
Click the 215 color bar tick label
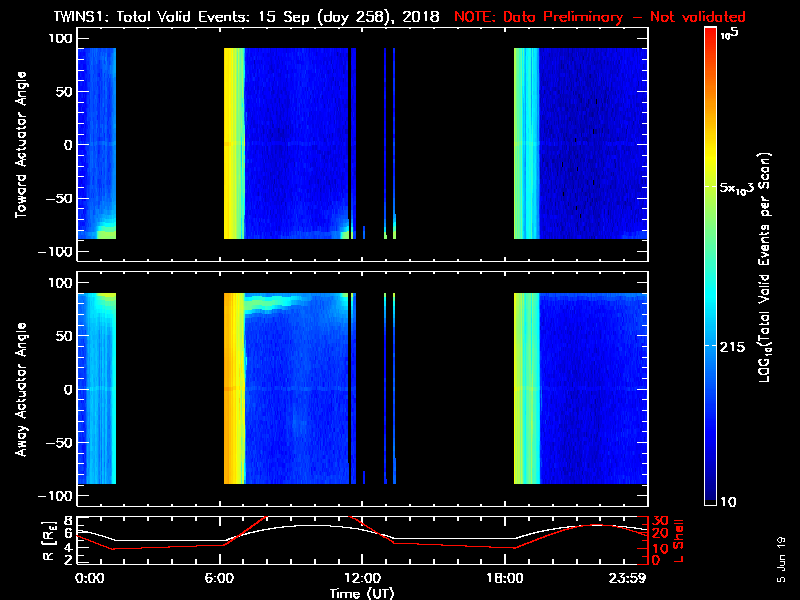(x=736, y=346)
